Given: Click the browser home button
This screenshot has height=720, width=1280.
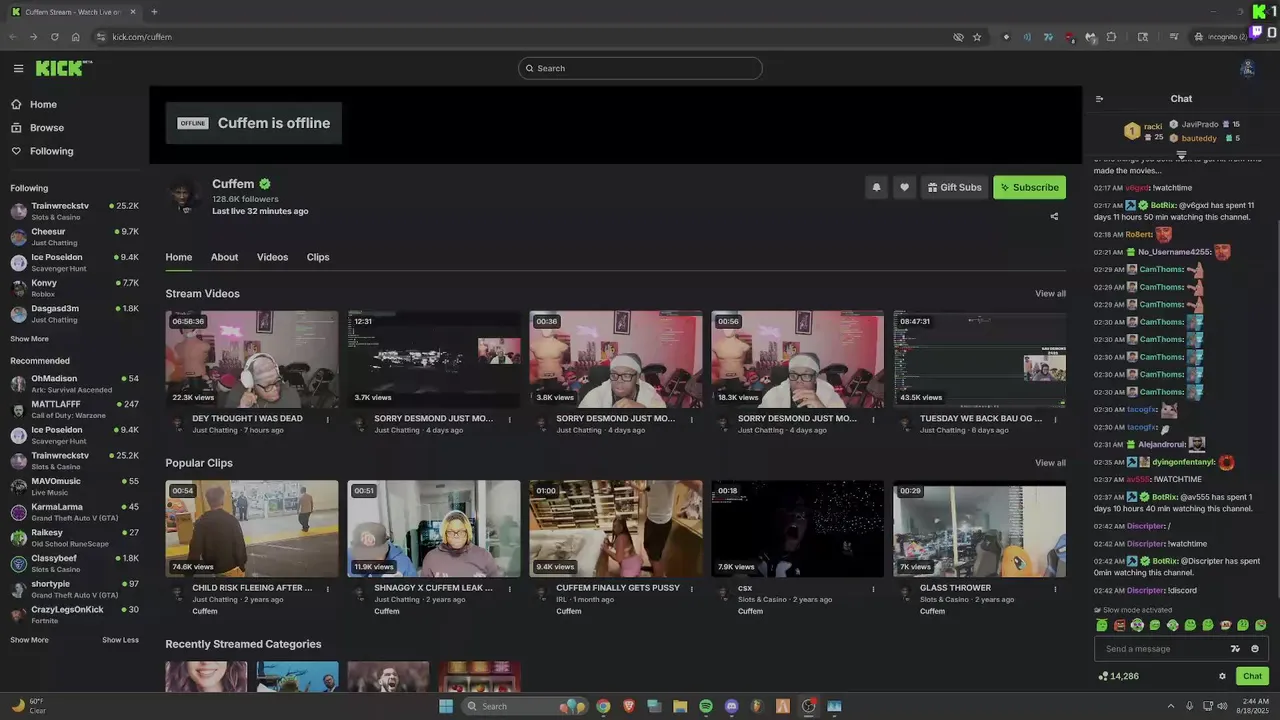Looking at the screenshot, I should 75,37.
